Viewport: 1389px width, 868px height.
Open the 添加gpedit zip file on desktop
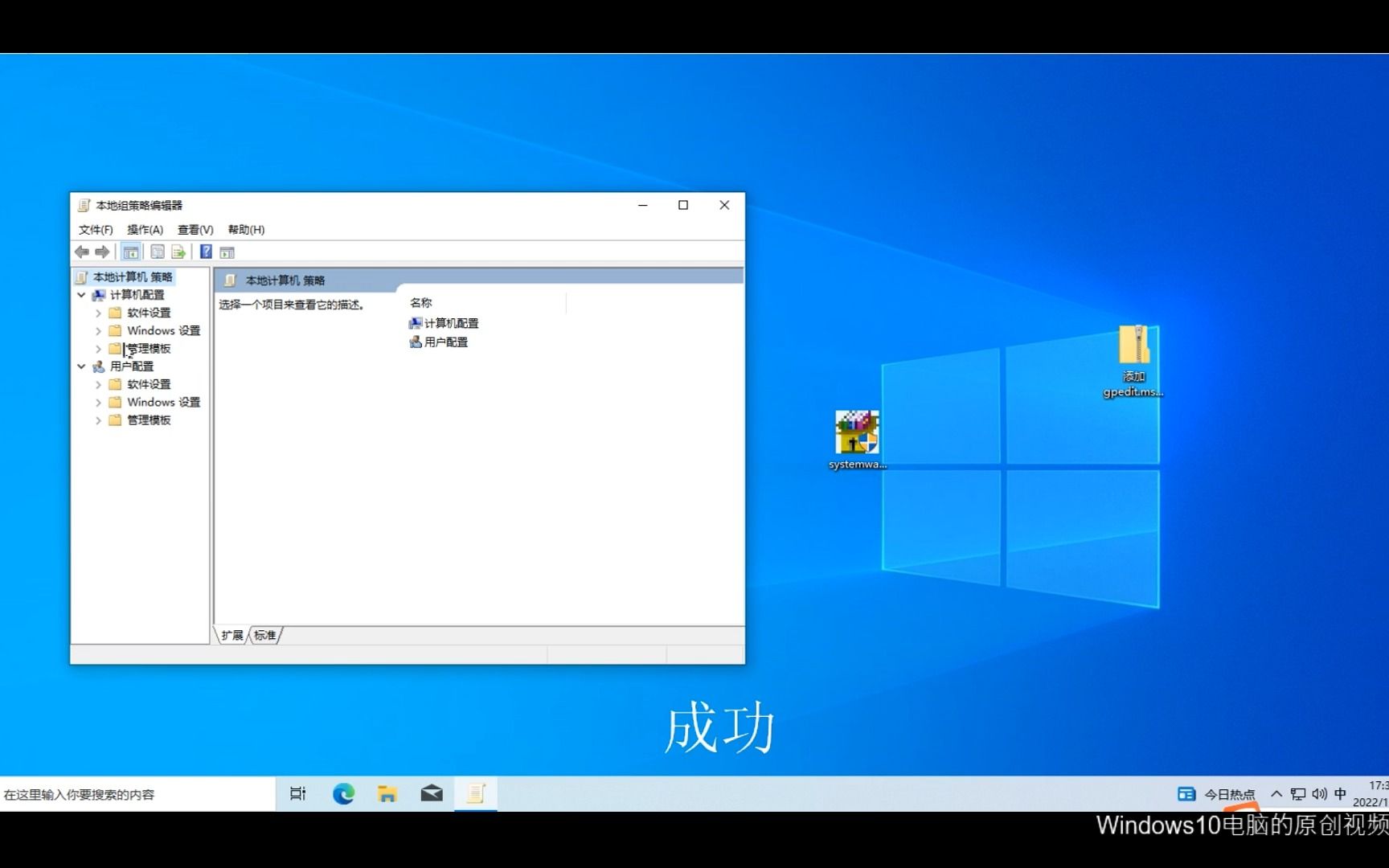tap(1135, 347)
